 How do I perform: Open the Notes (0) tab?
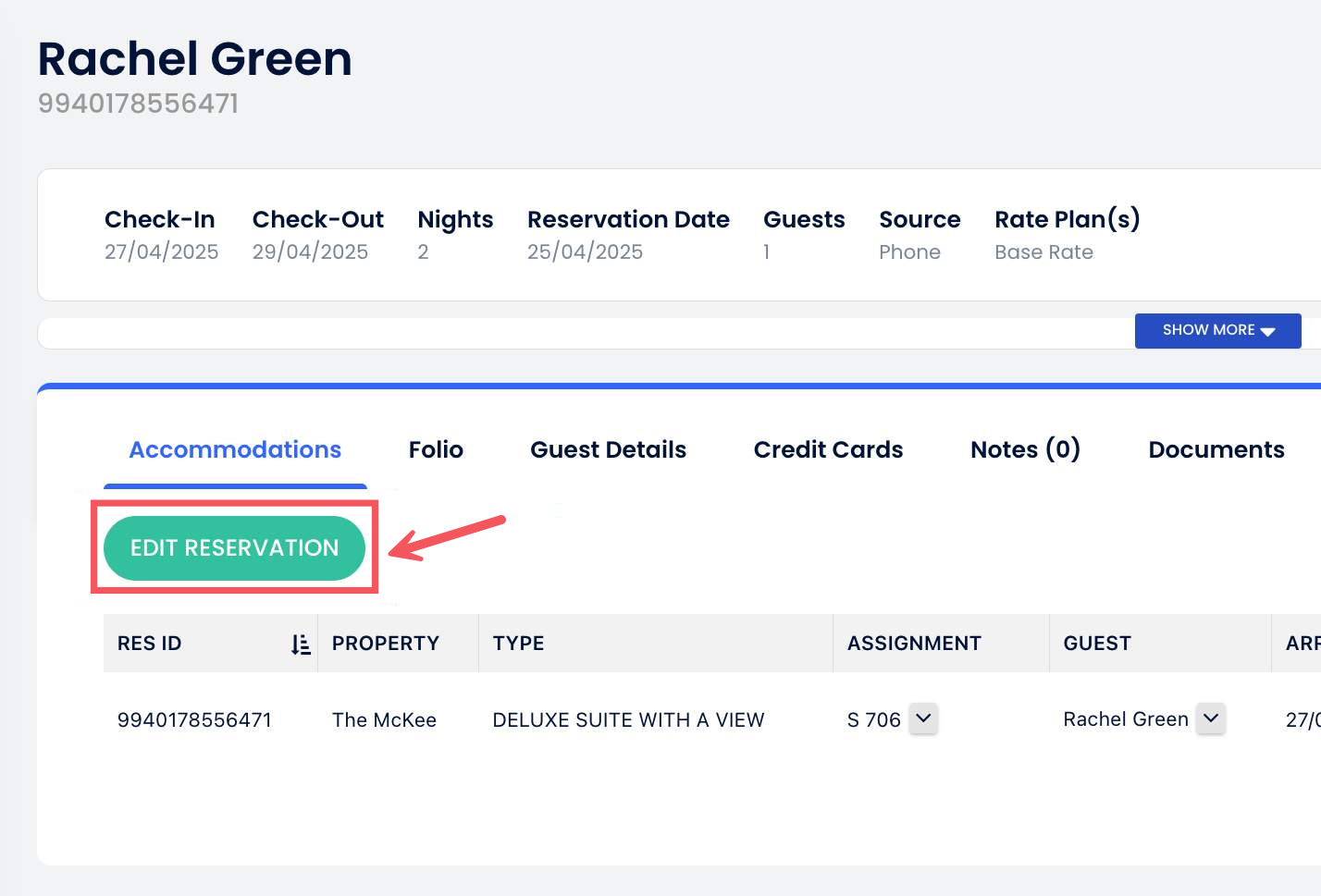pos(1025,450)
